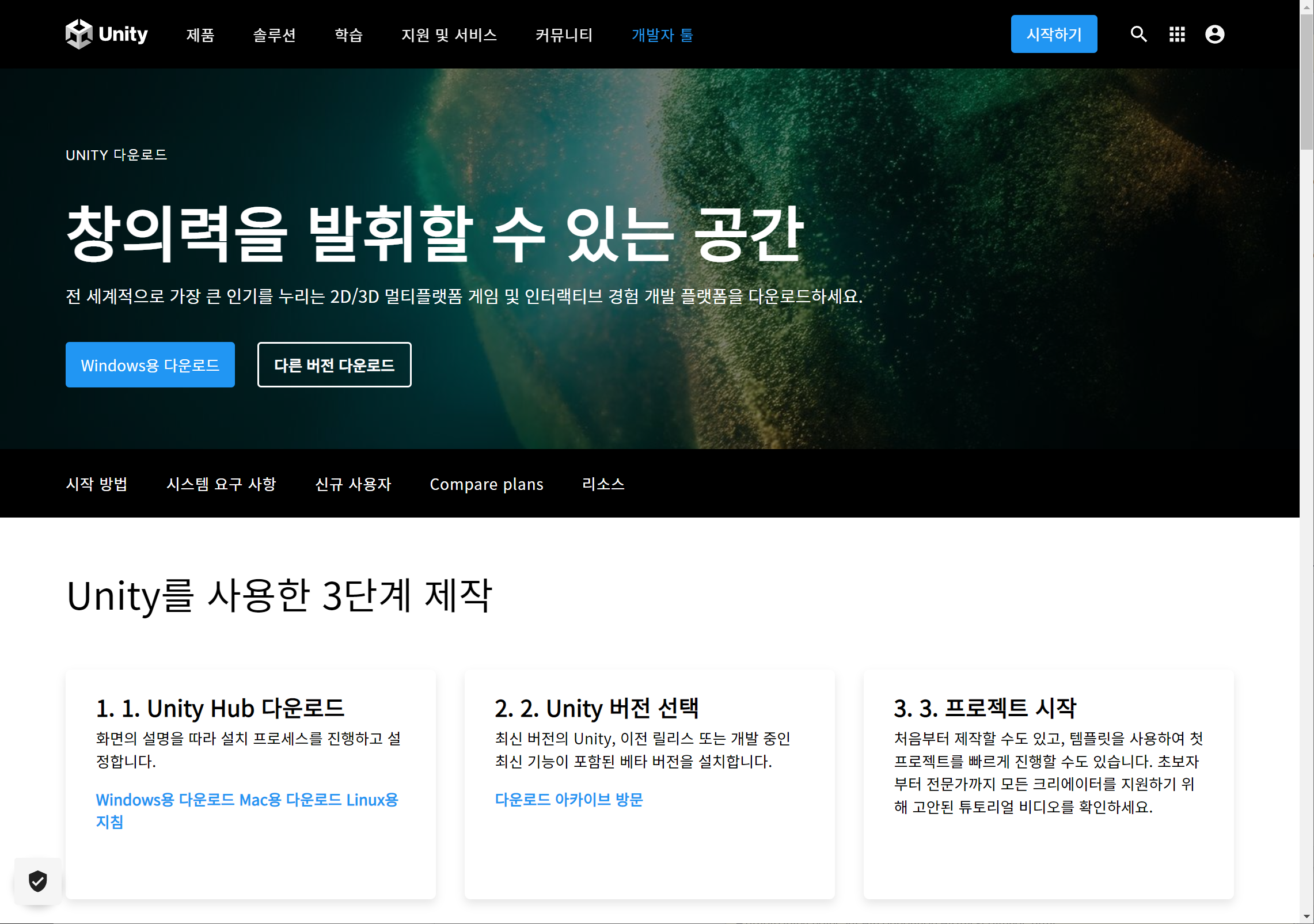
Task: Open the 제품 menu
Action: 200,35
